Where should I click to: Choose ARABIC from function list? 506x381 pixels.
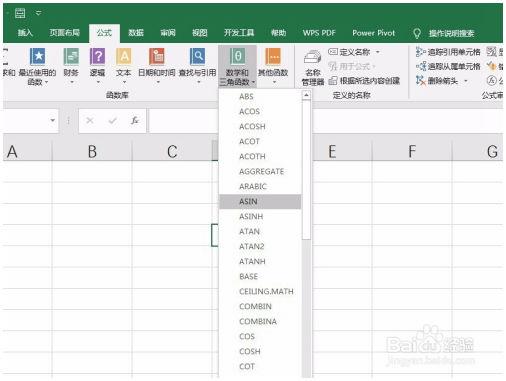(260, 187)
